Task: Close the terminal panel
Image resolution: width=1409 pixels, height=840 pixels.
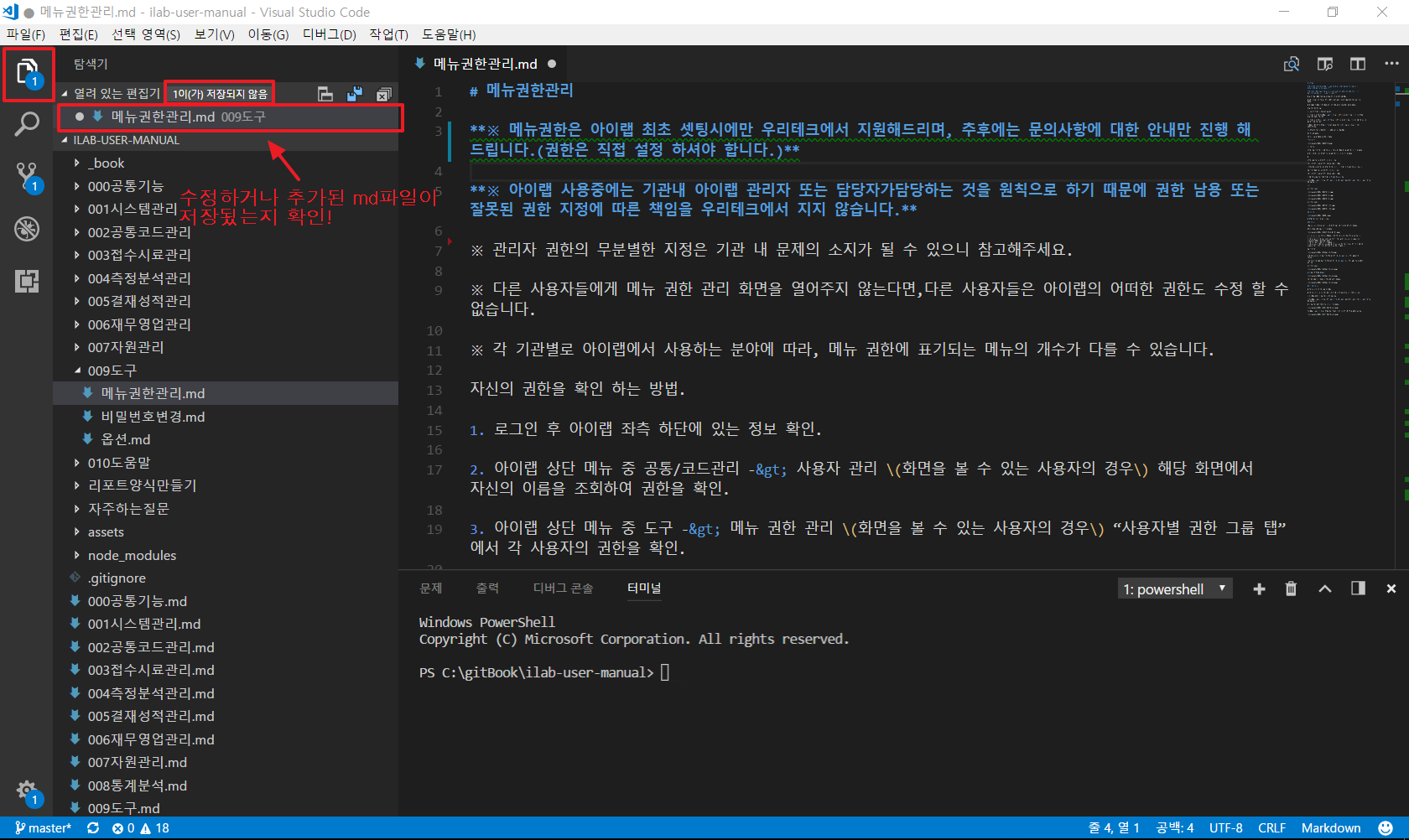Action: click(x=1391, y=589)
